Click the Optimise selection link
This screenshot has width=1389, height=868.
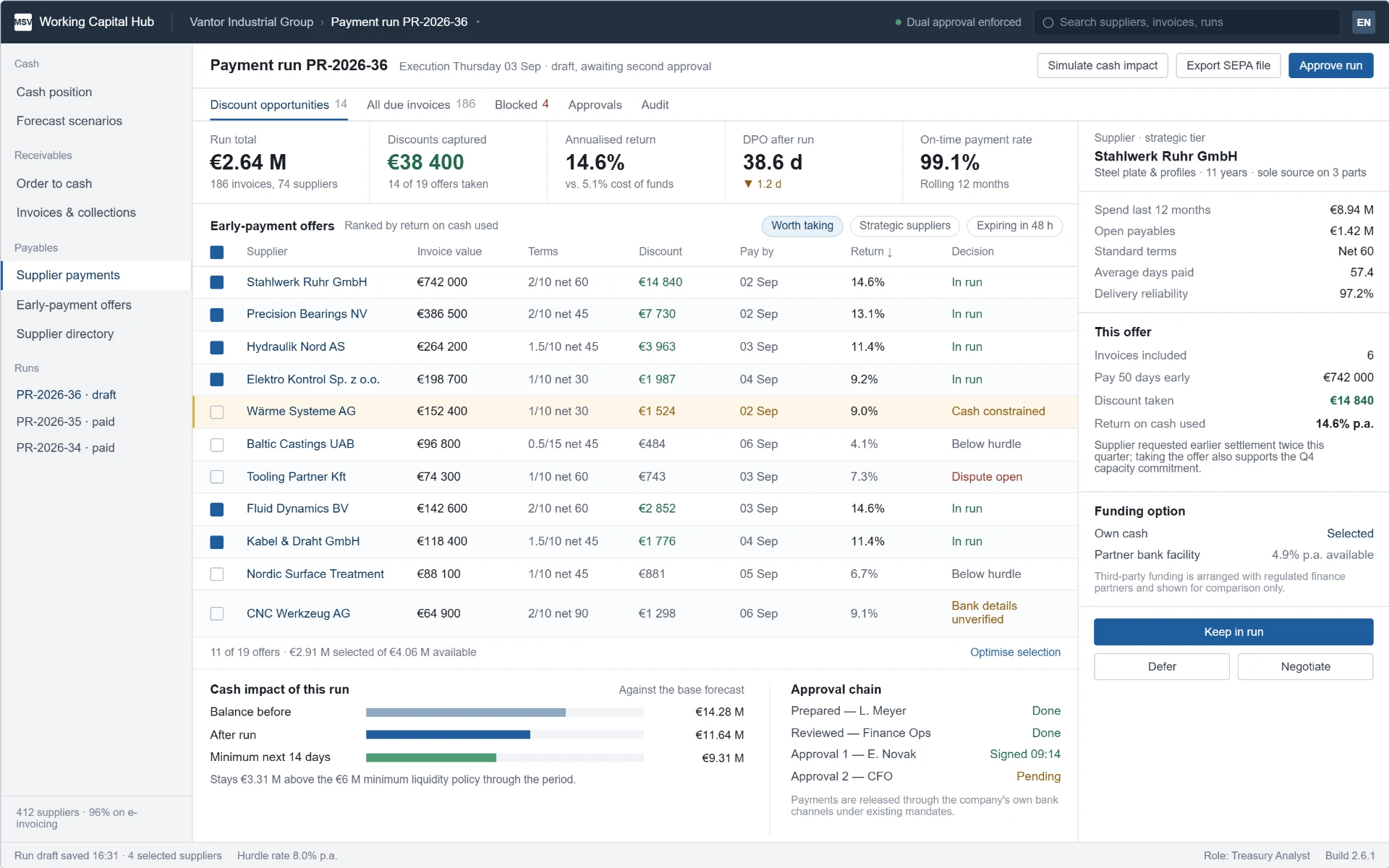pos(1015,652)
